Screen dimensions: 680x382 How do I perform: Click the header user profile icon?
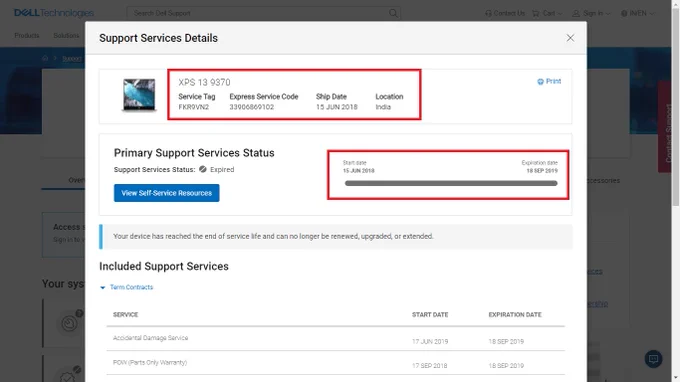coord(575,13)
